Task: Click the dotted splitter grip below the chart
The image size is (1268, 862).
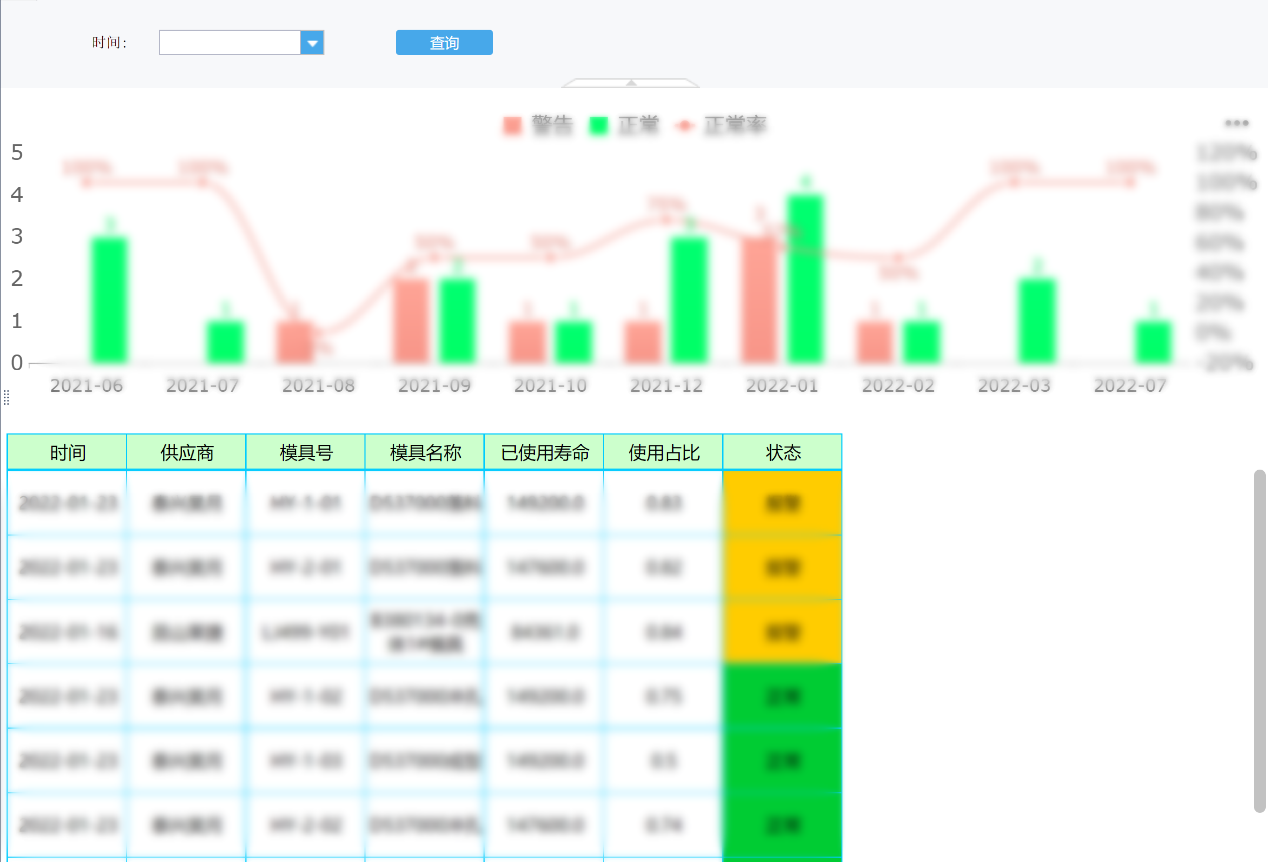Action: click(x=6, y=398)
